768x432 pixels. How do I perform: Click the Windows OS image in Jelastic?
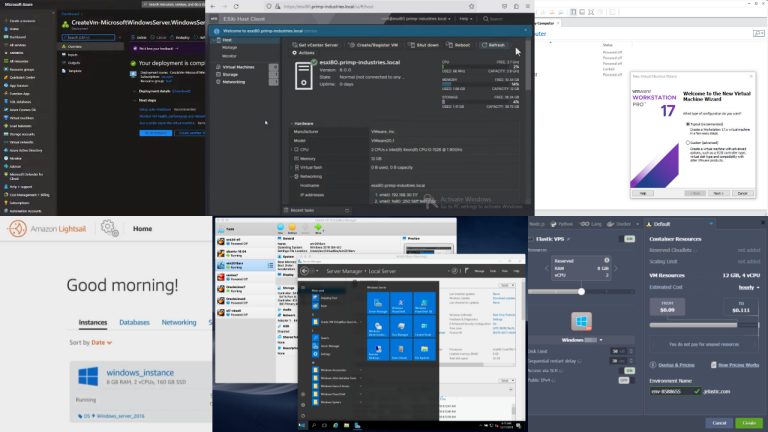pyautogui.click(x=581, y=322)
